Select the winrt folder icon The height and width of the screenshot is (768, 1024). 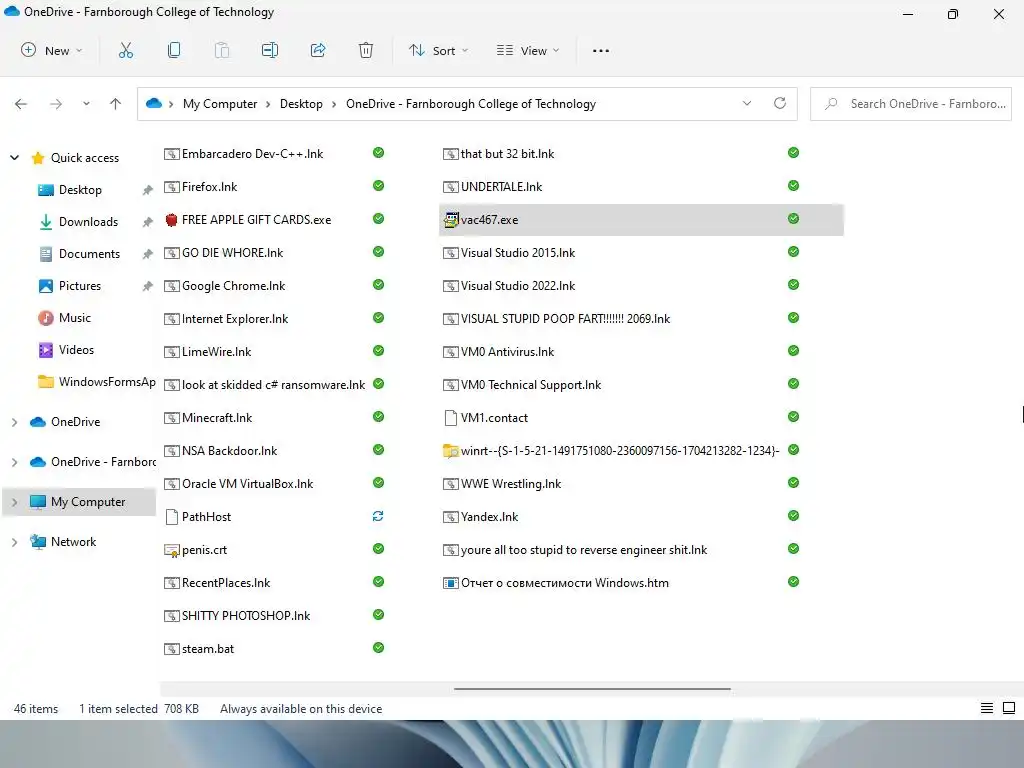pos(451,451)
